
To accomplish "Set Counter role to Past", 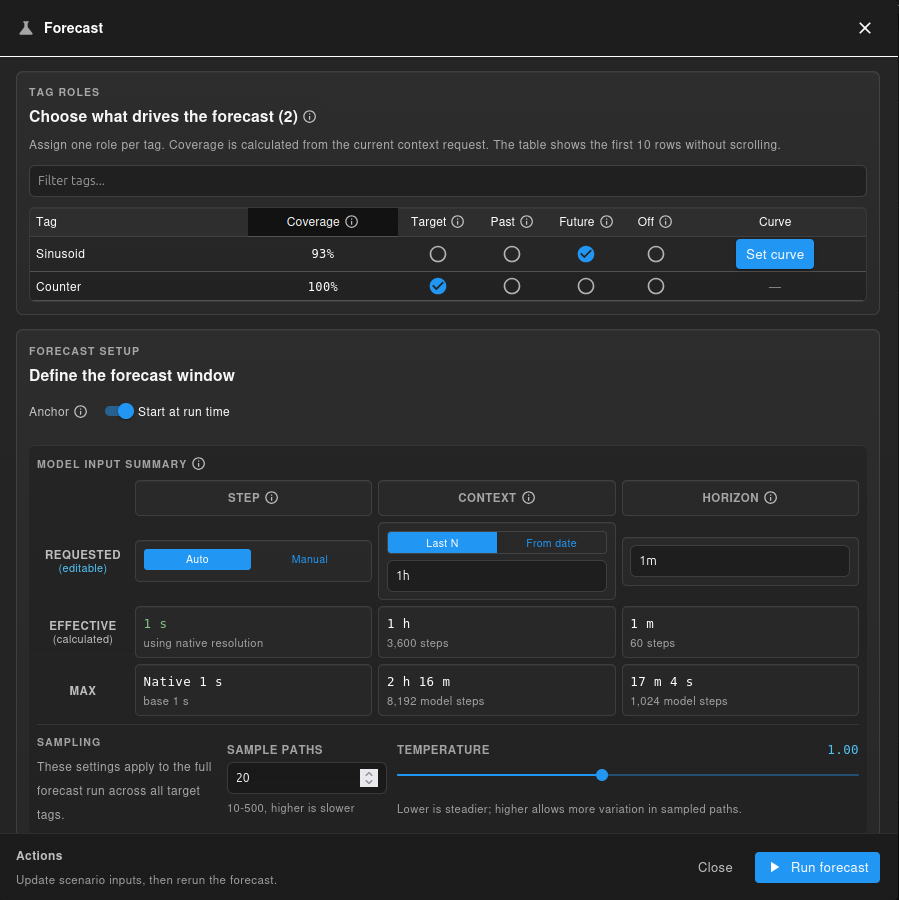I will pyautogui.click(x=512, y=286).
